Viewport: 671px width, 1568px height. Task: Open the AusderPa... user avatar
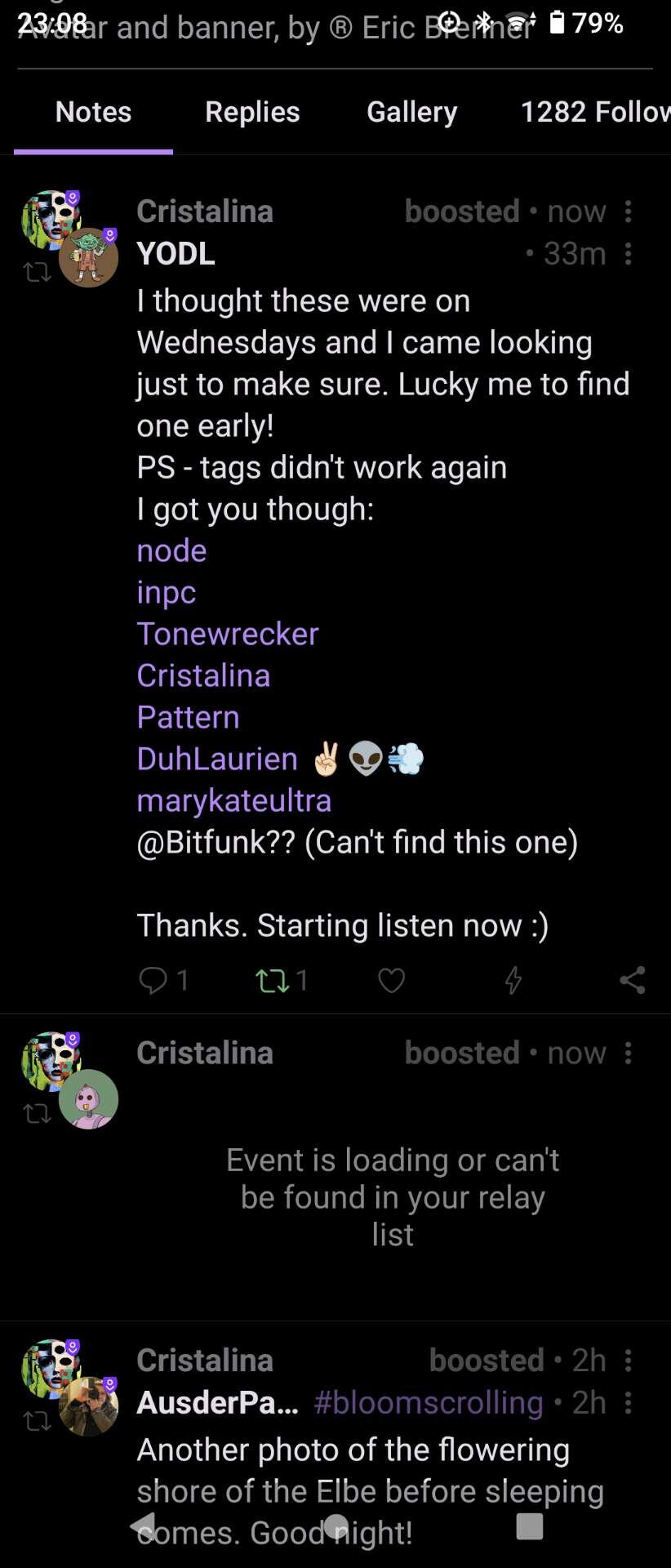[88, 1406]
